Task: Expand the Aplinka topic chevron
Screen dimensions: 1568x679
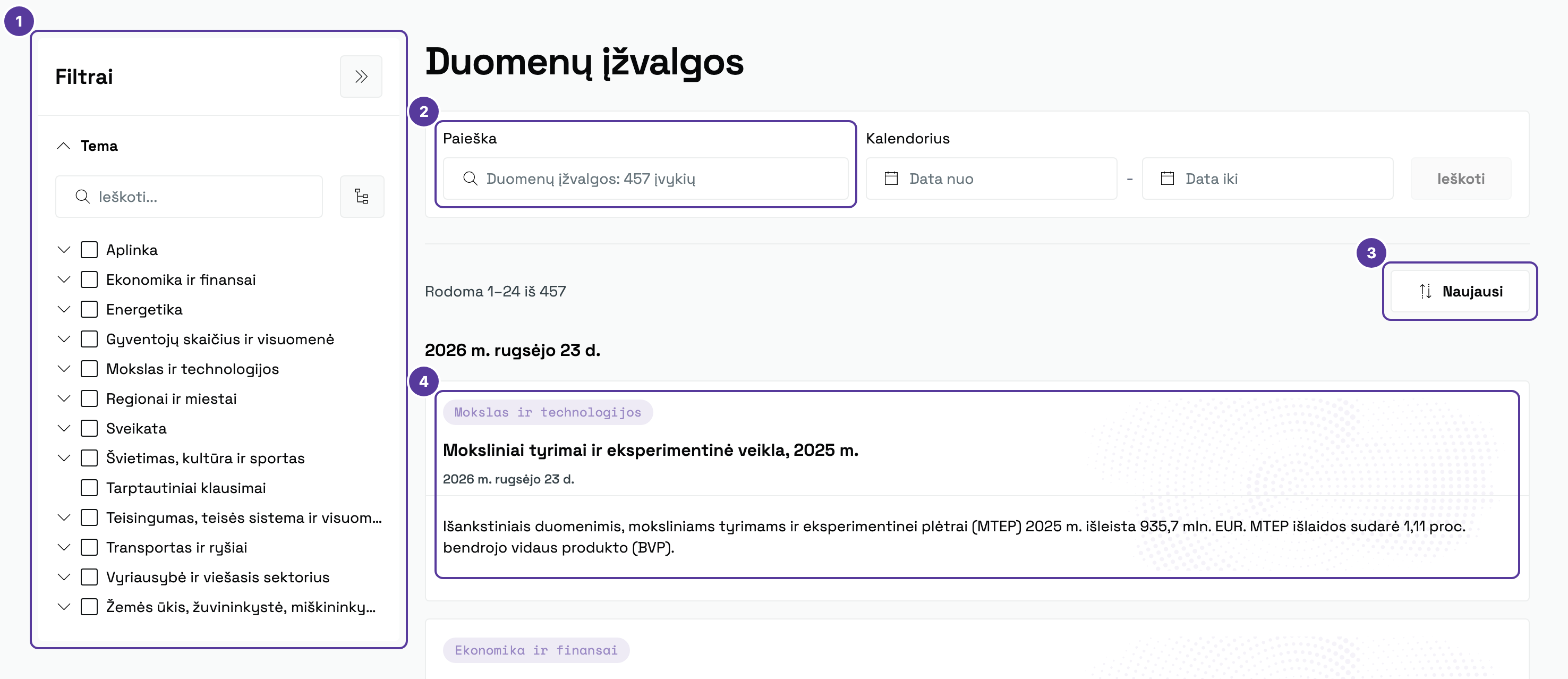Action: (x=64, y=250)
